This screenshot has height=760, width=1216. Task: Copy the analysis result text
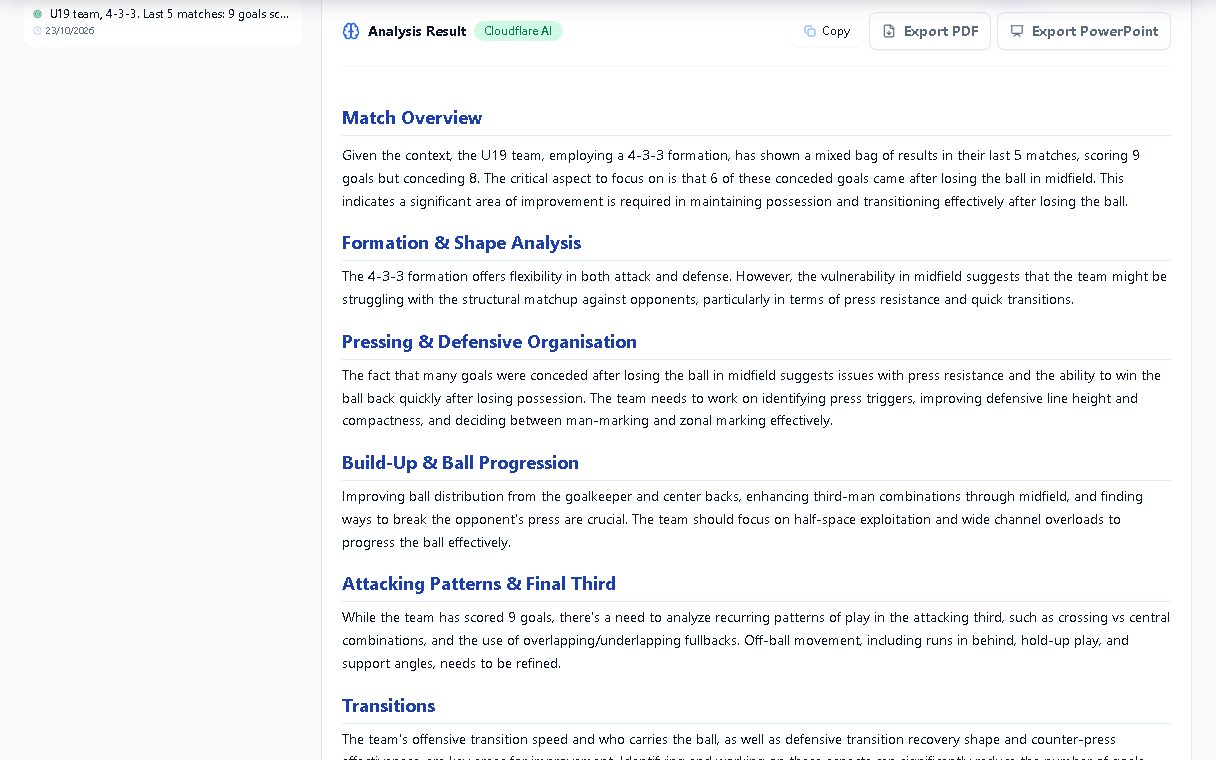coord(827,31)
